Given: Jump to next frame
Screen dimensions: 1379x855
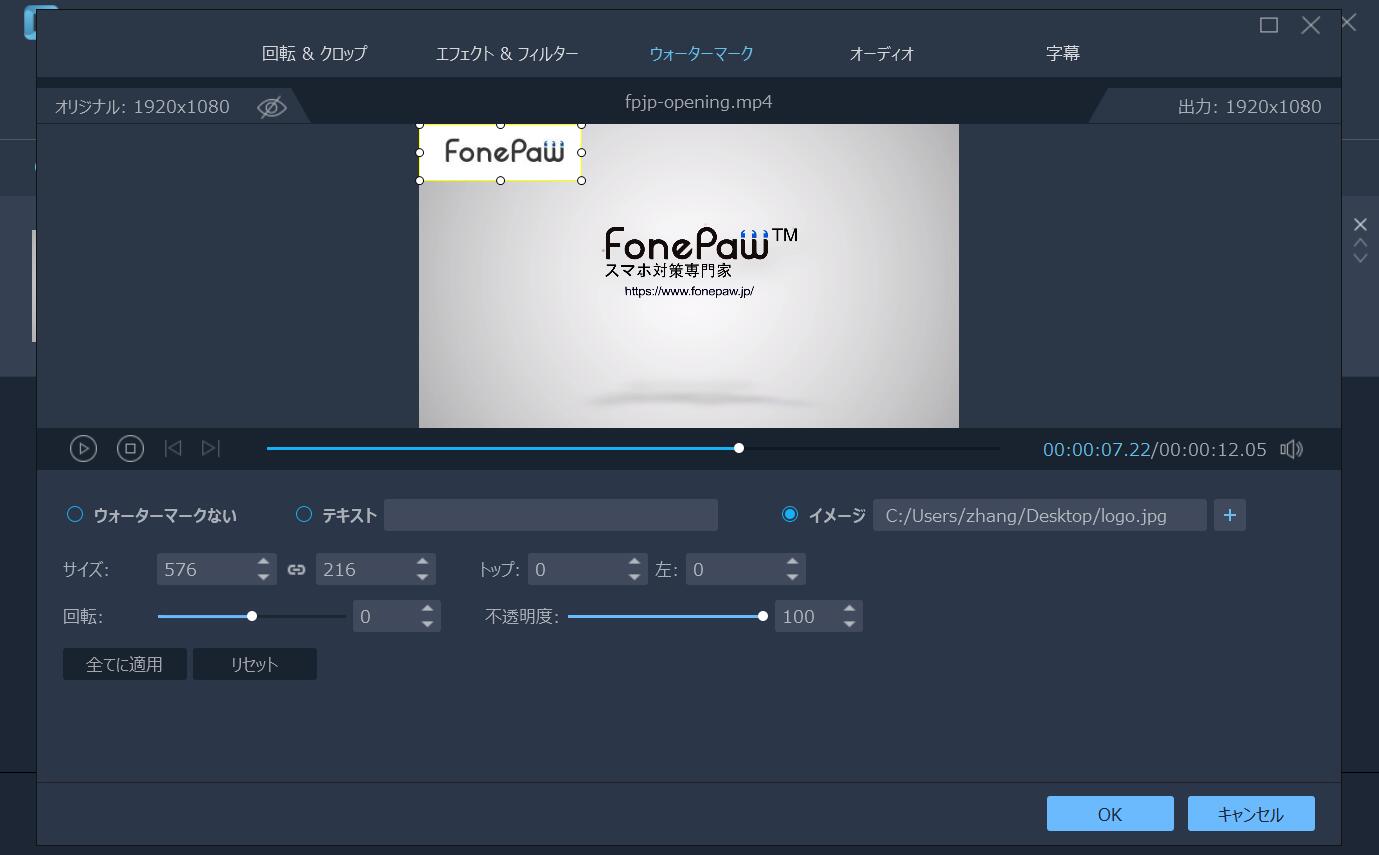Looking at the screenshot, I should (x=210, y=448).
